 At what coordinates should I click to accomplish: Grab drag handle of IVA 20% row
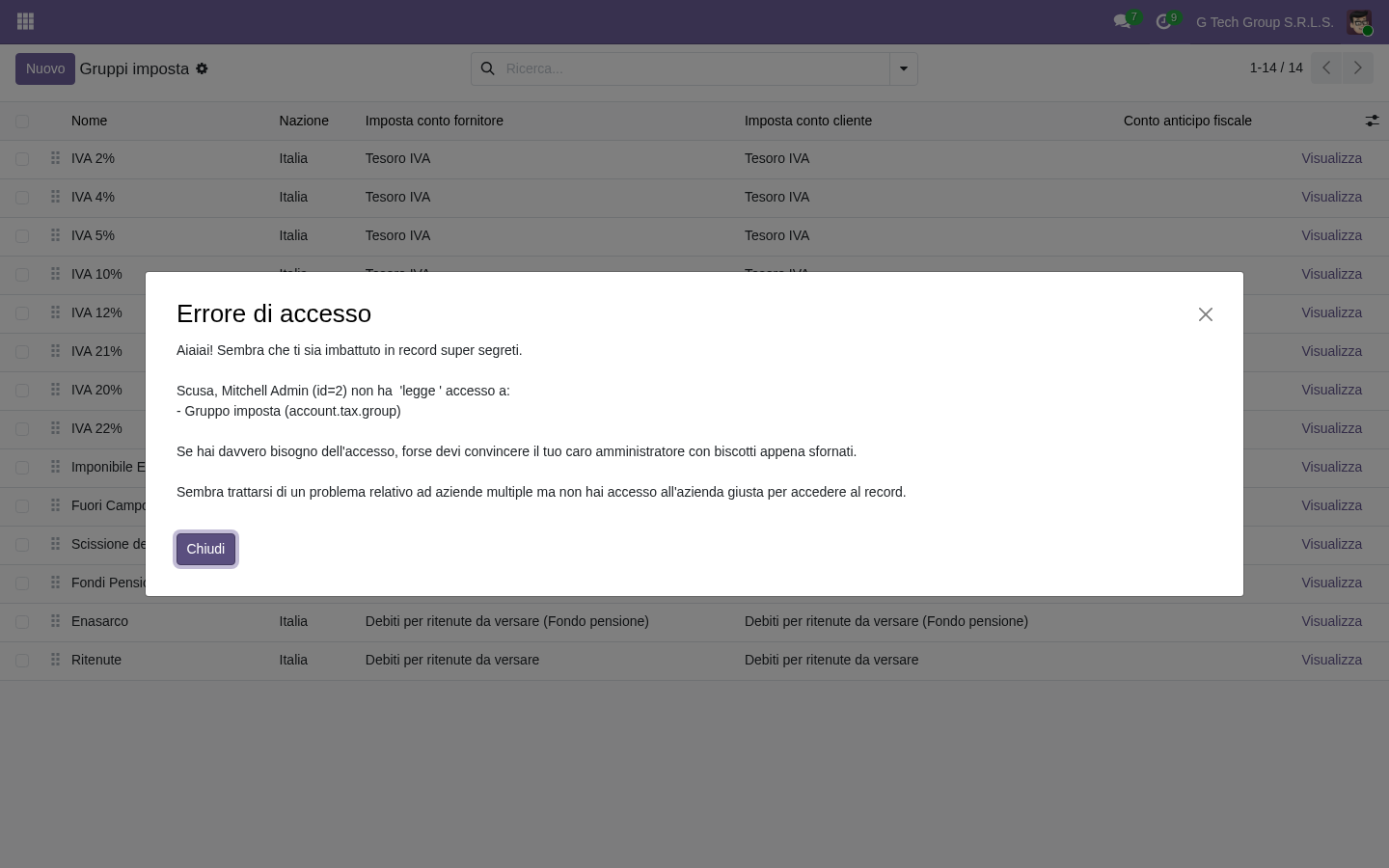pos(55,390)
